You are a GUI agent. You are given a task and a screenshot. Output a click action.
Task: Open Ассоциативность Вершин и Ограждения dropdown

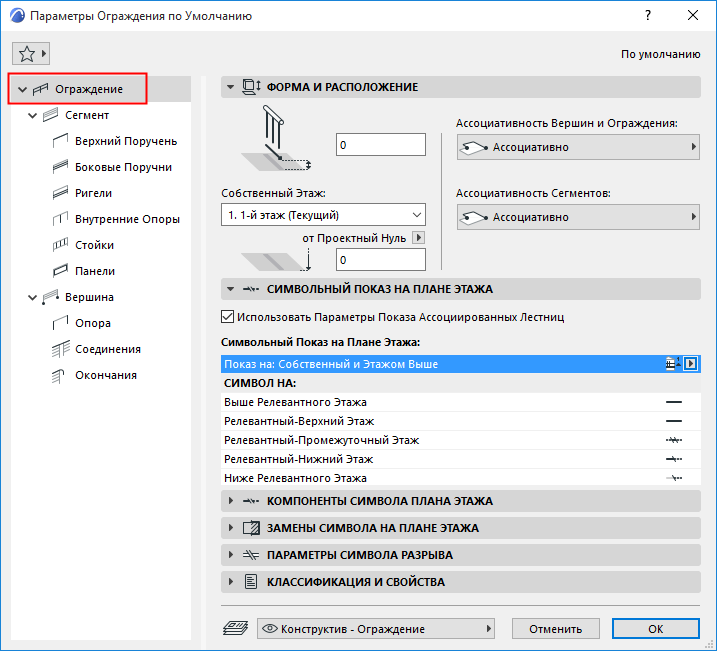point(578,147)
